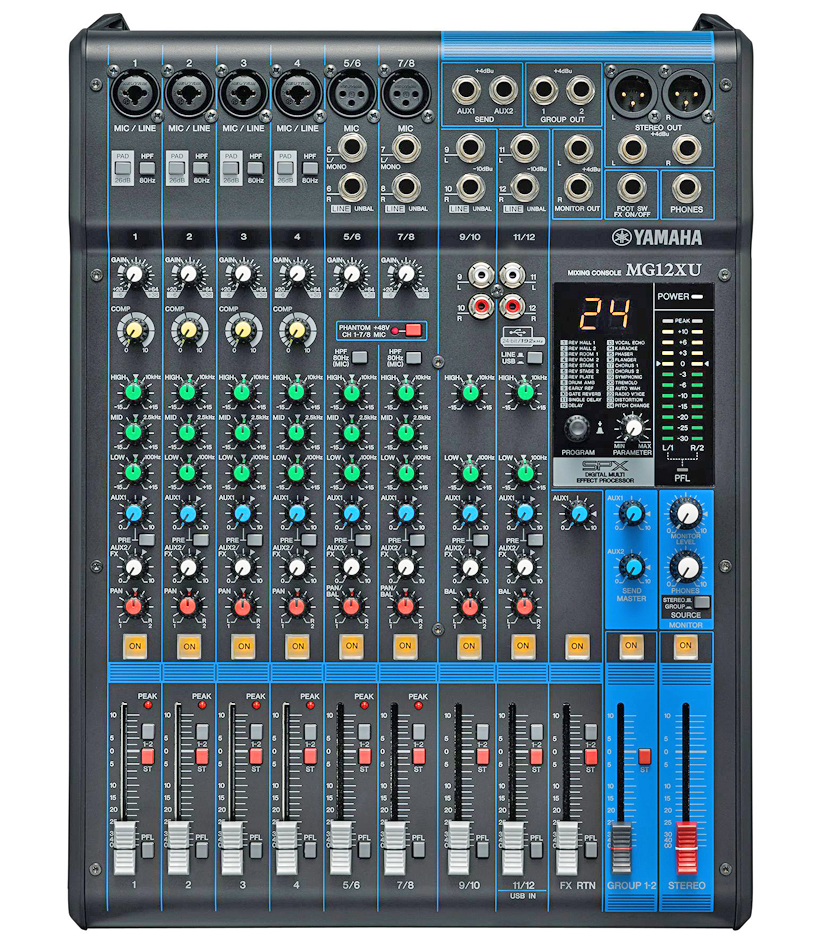Screen dimensions: 820x948
Task: Toggle the channel 1 PAD 26dB switch
Action: point(123,168)
